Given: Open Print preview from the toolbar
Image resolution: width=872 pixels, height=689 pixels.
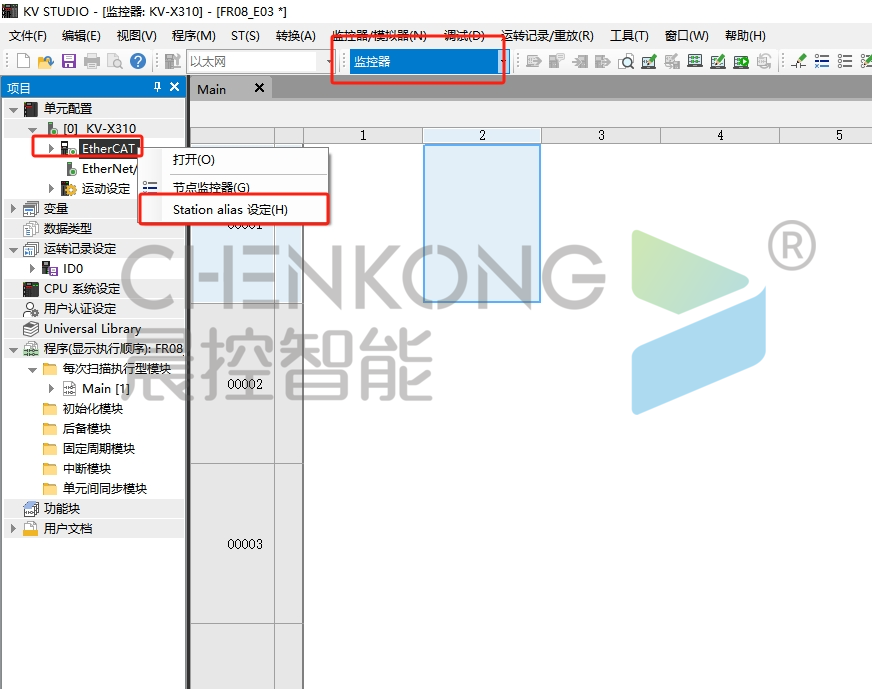Looking at the screenshot, I should (x=115, y=61).
